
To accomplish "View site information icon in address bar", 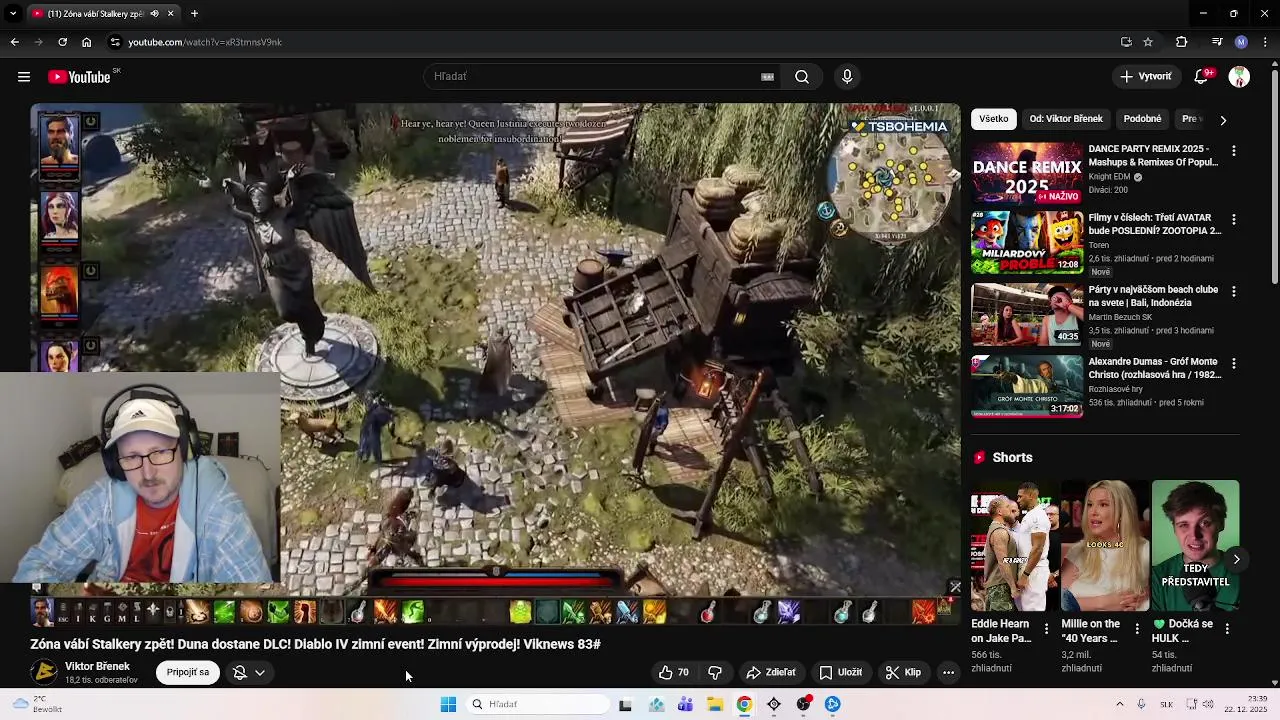I will (115, 42).
